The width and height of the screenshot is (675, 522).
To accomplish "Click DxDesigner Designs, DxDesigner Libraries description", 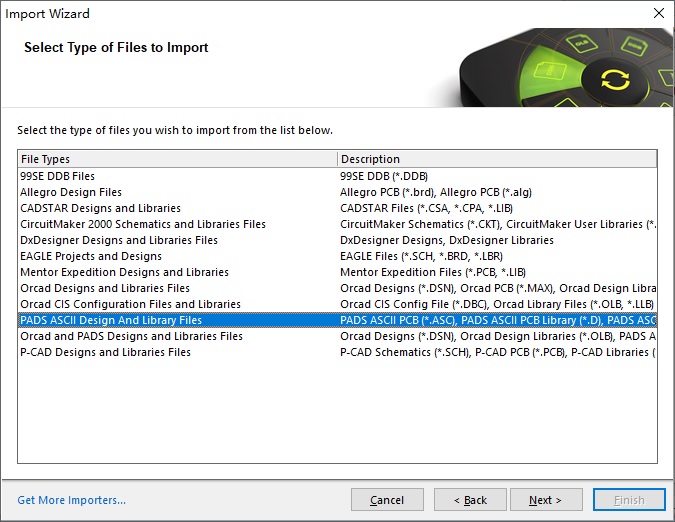I will (447, 240).
